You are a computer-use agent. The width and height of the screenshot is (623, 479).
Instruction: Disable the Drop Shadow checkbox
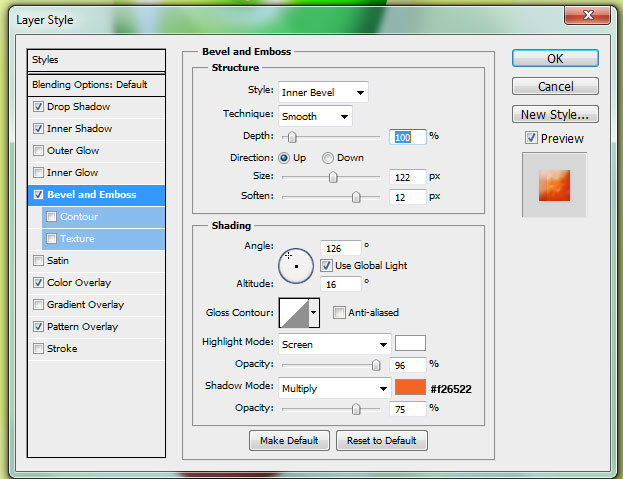[38, 107]
